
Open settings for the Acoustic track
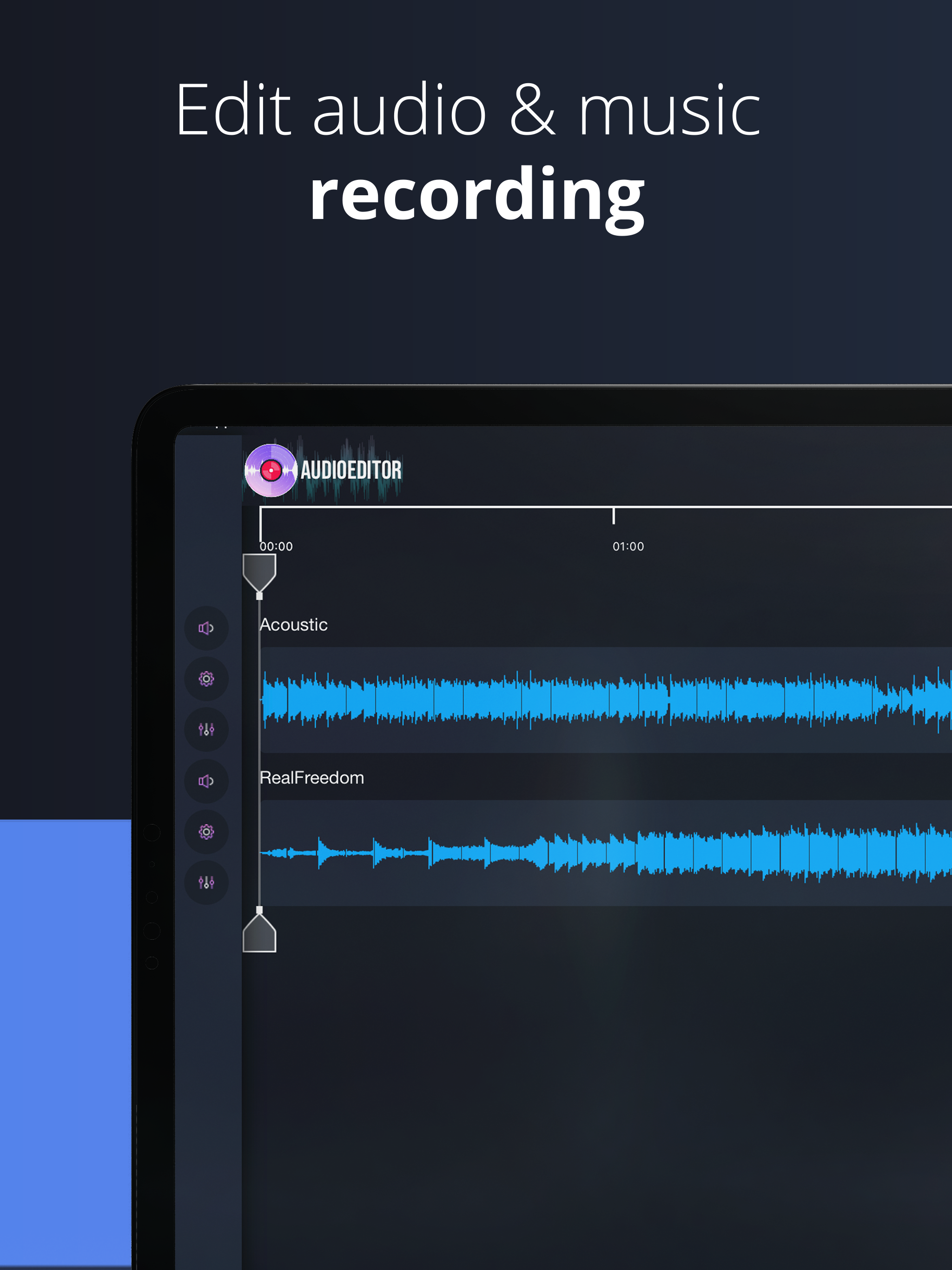(207, 679)
